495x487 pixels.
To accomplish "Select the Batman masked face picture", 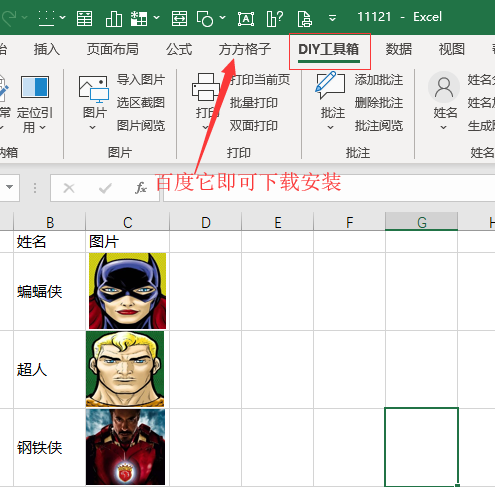I will (127, 291).
